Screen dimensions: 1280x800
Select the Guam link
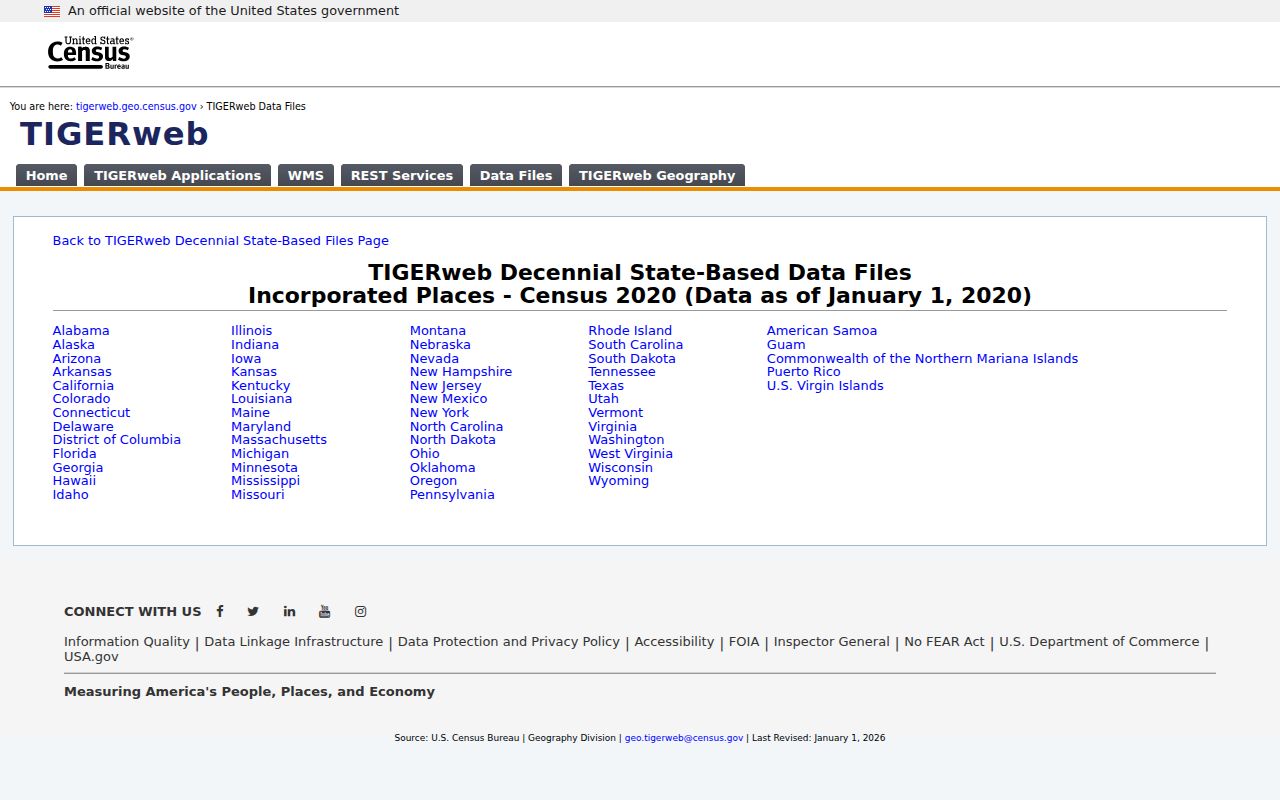[786, 345]
